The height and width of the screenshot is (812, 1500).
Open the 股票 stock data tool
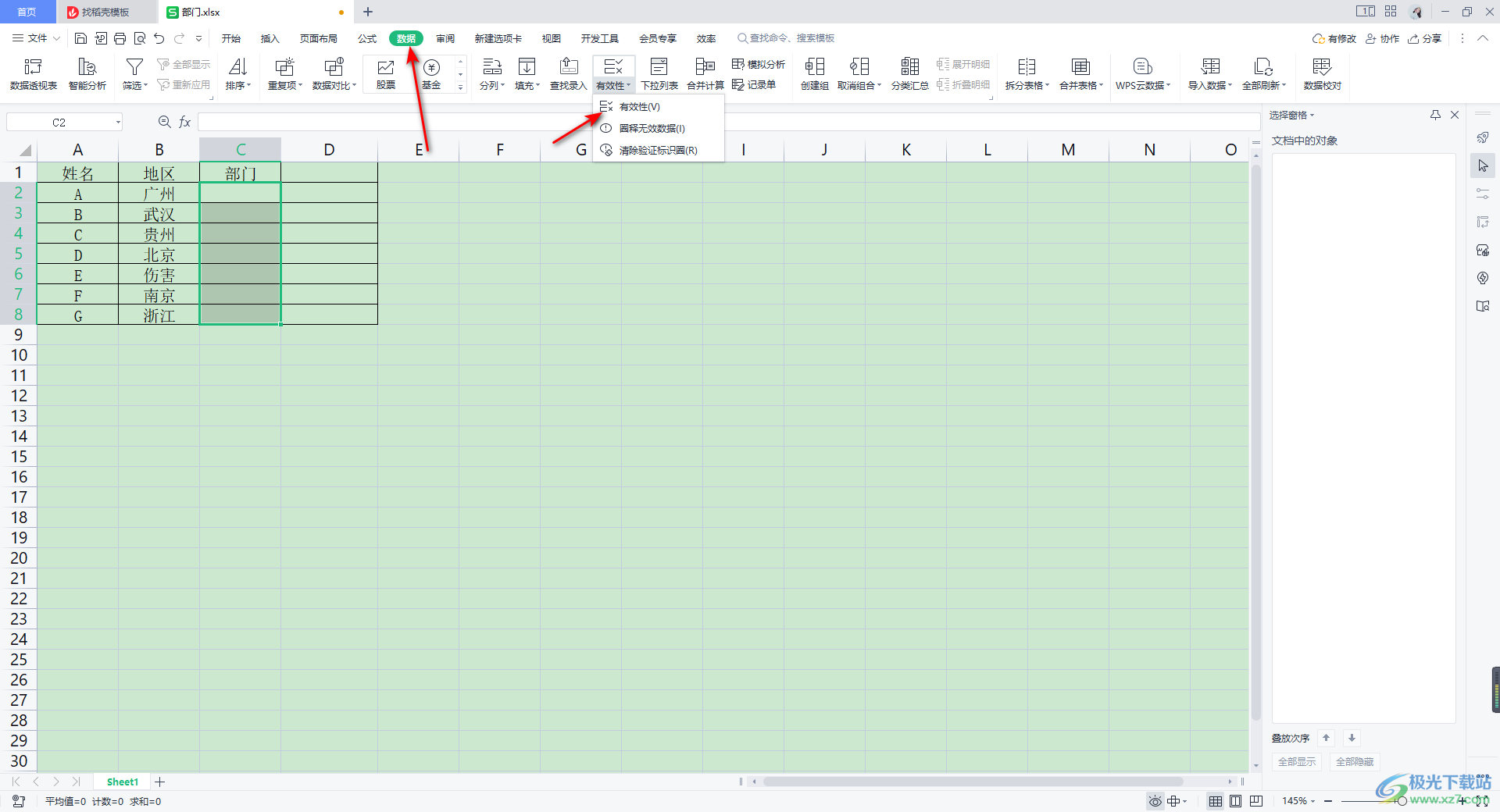tap(385, 74)
